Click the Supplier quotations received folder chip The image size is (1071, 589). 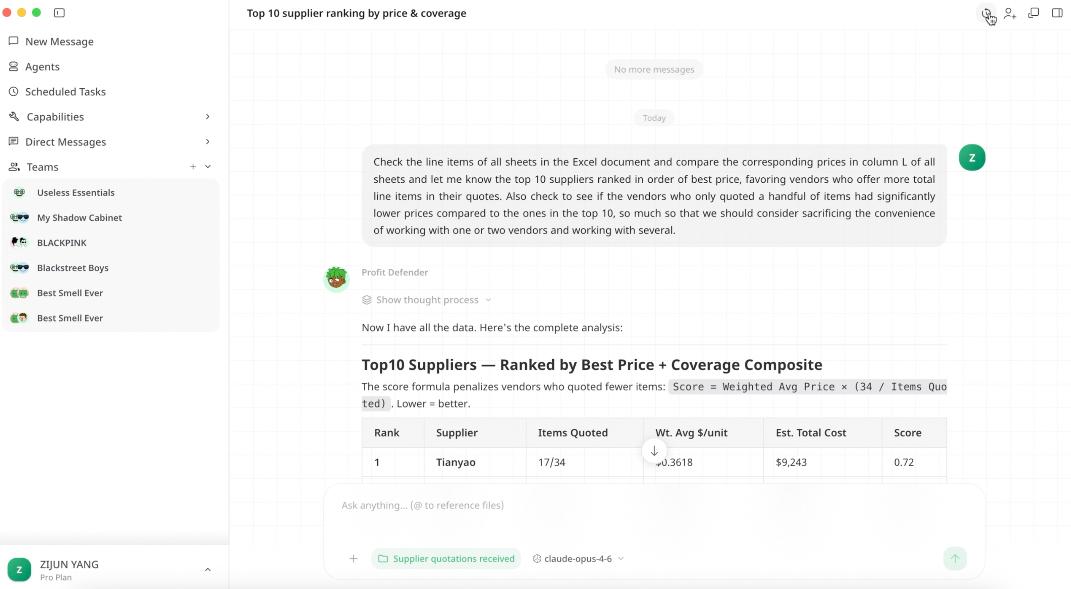[447, 559]
